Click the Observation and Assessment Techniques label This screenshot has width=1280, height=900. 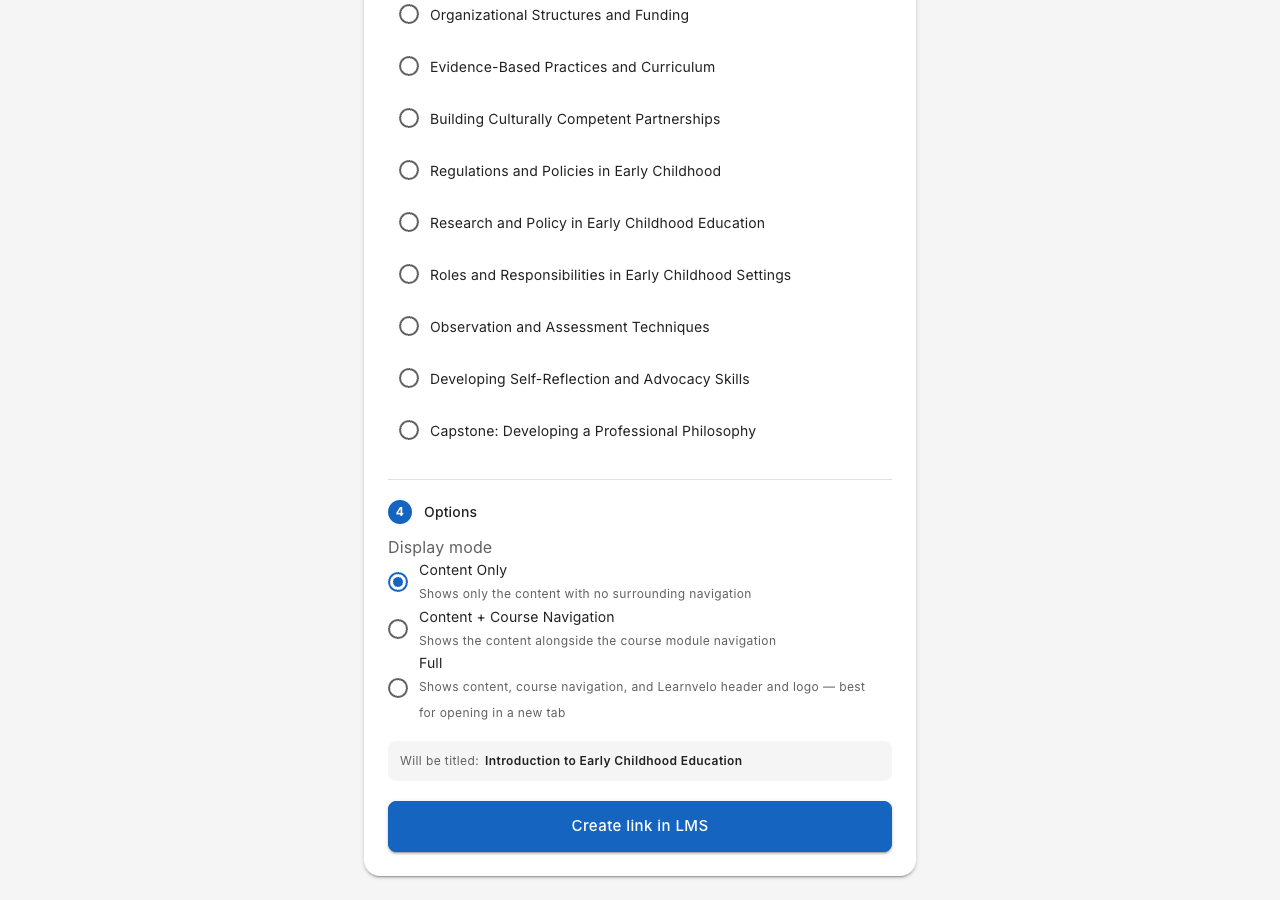[x=569, y=327]
